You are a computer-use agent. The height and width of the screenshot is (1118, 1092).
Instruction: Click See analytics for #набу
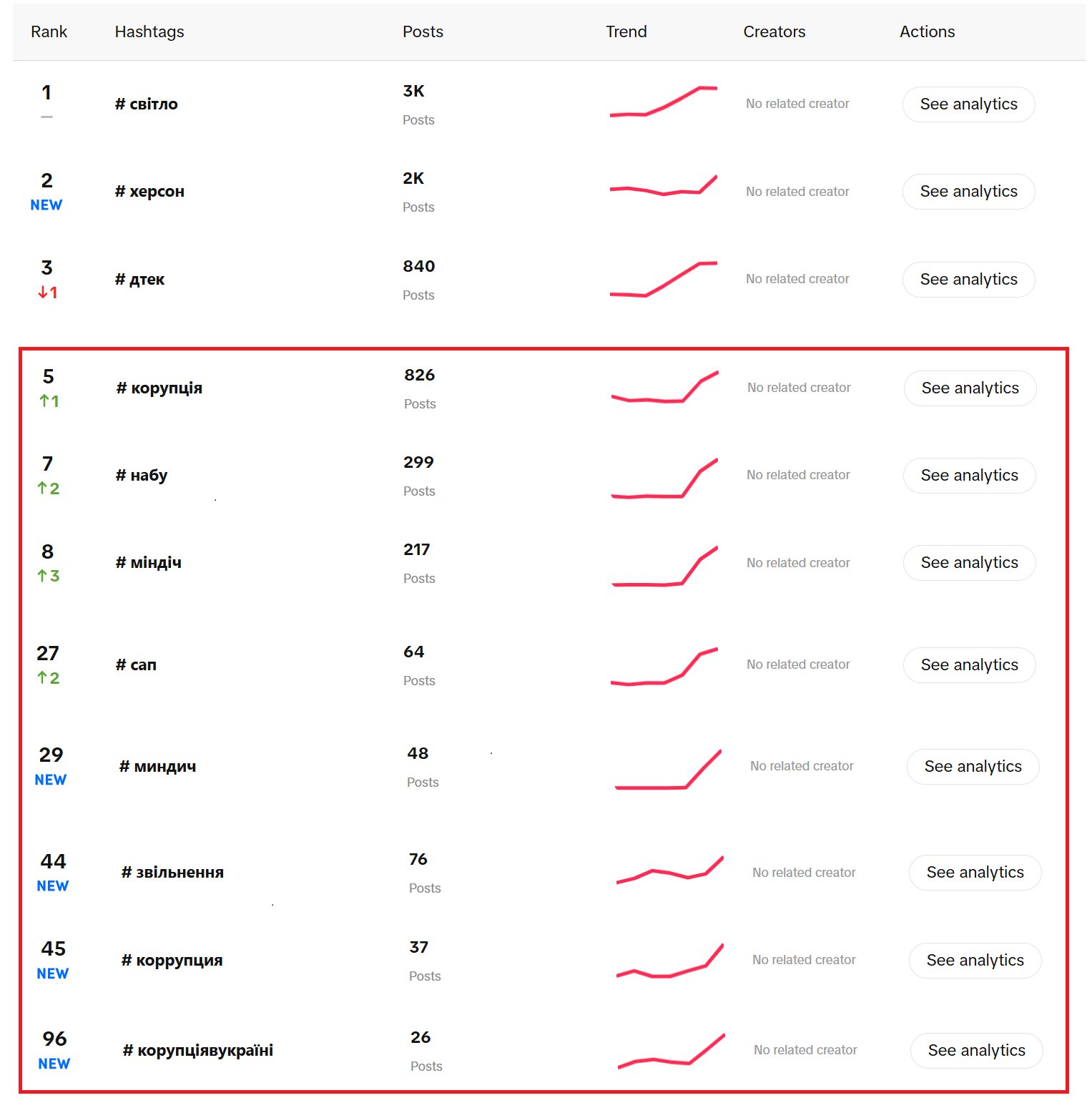(x=968, y=476)
